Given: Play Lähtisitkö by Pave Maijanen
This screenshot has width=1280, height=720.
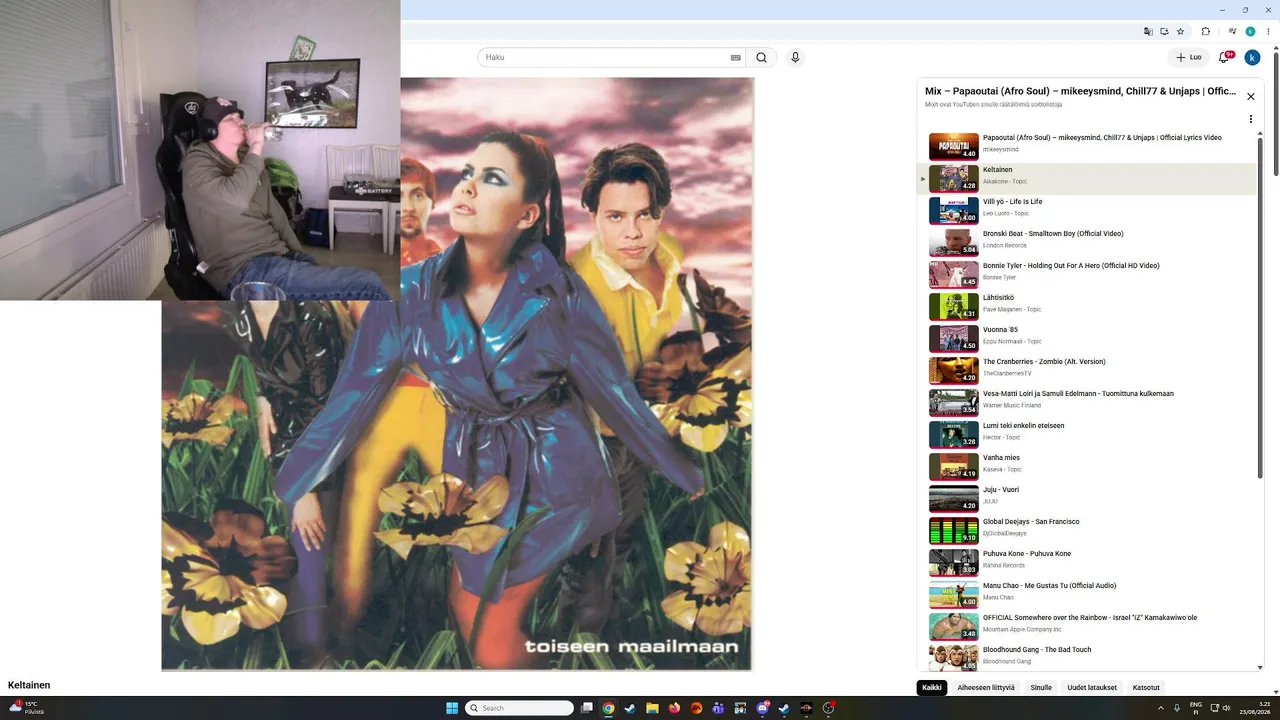Looking at the screenshot, I should [1087, 307].
